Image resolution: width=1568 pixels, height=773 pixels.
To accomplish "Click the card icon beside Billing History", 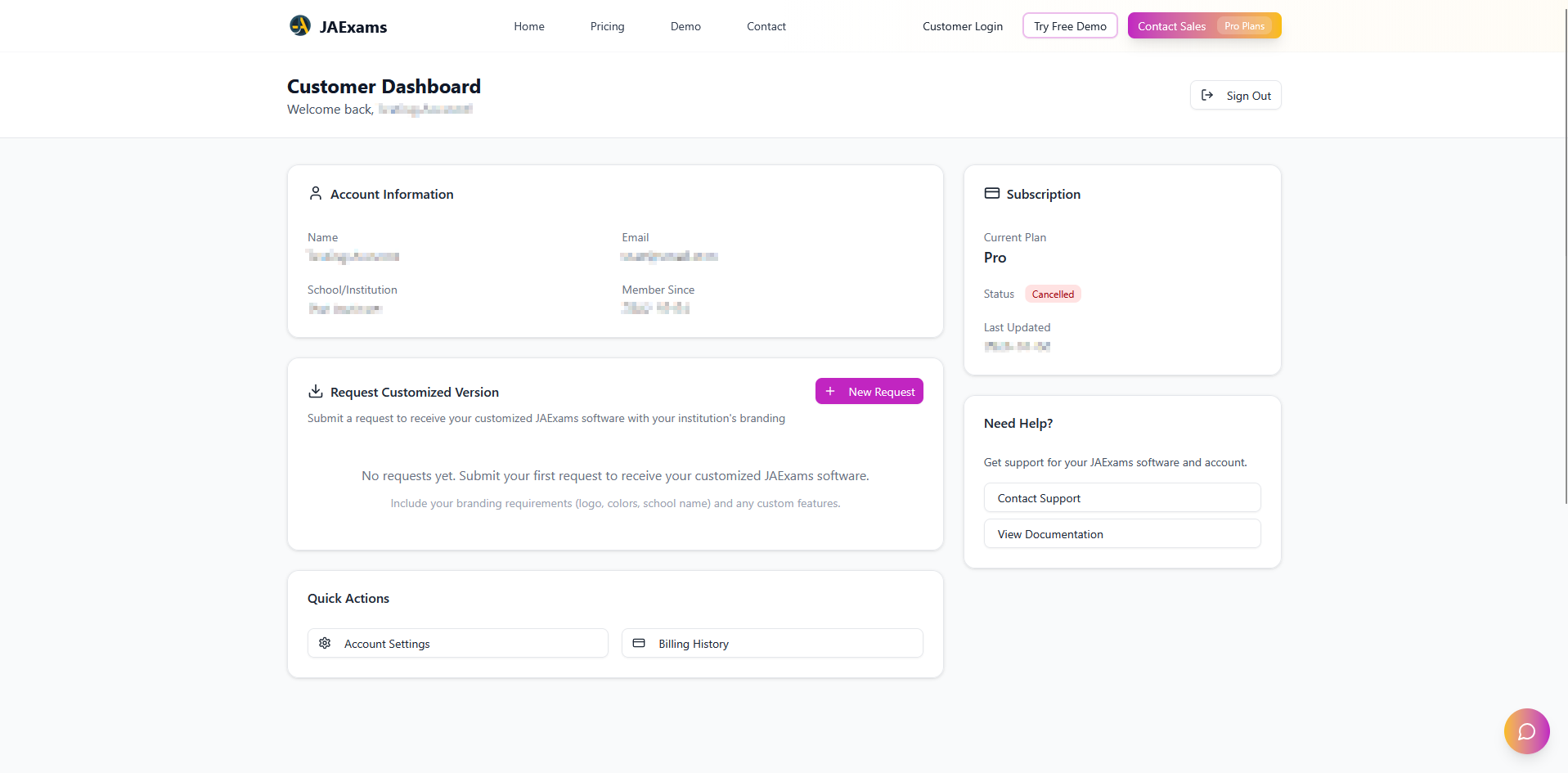I will coord(639,644).
